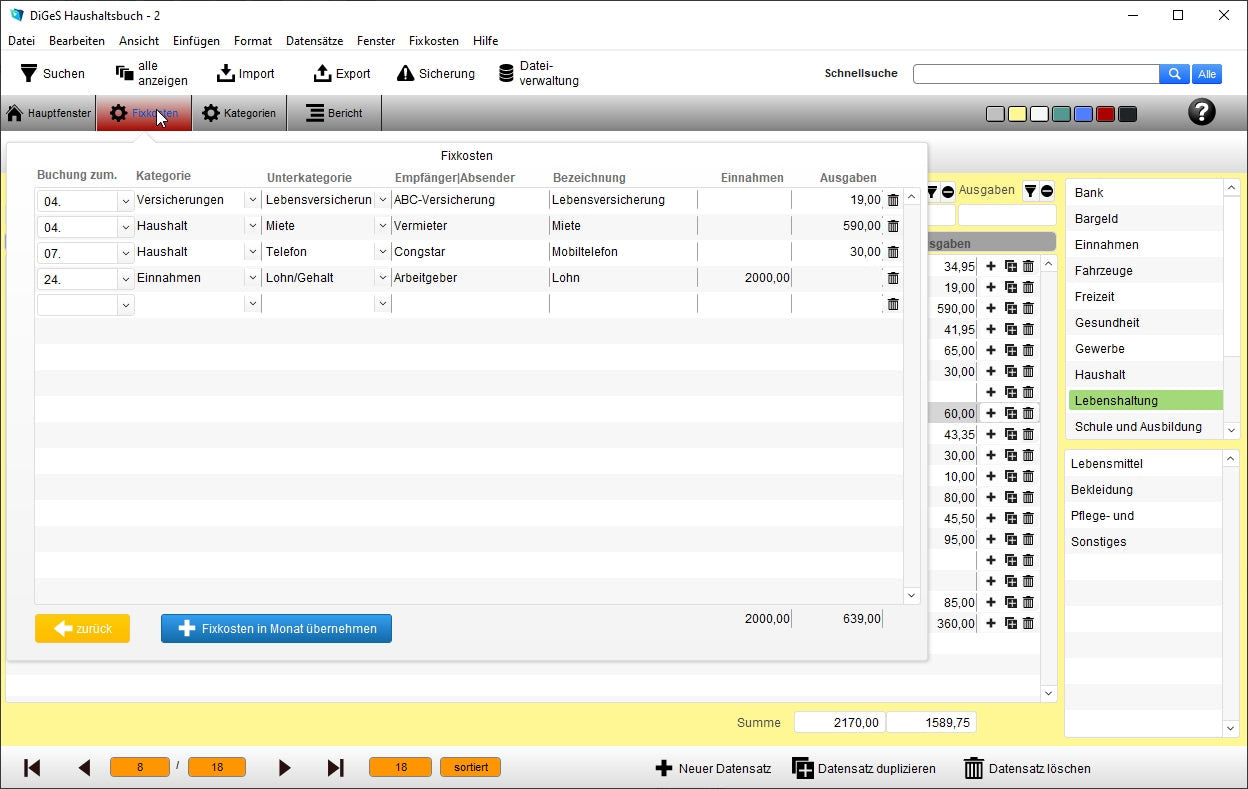1248x789 pixels.
Task: Open Sicherung backup warning icon
Action: tap(405, 73)
